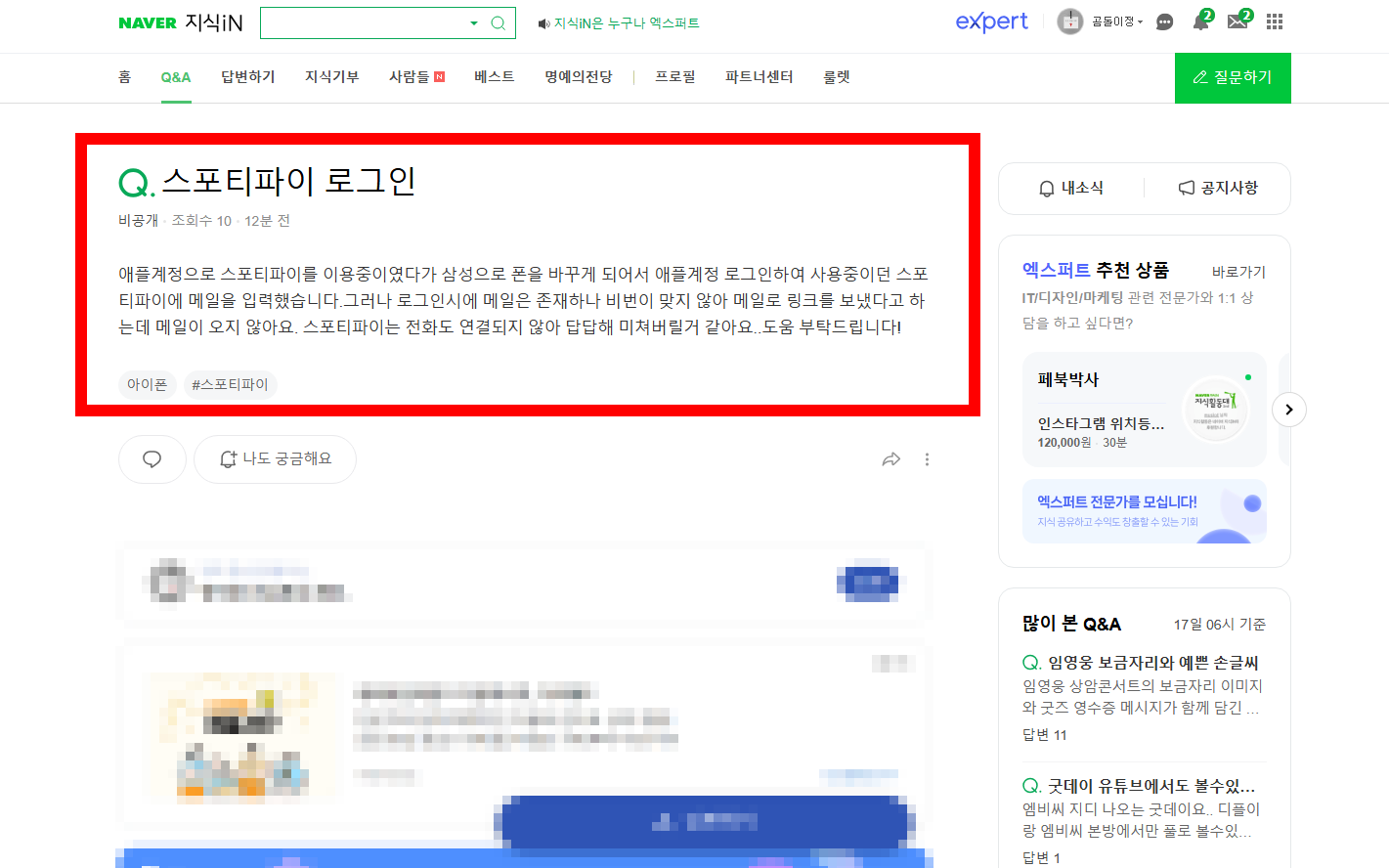Open the 임영웅 보금자리와 예쁜 손글씨 question
The width and height of the screenshot is (1389, 868).
(x=1153, y=663)
